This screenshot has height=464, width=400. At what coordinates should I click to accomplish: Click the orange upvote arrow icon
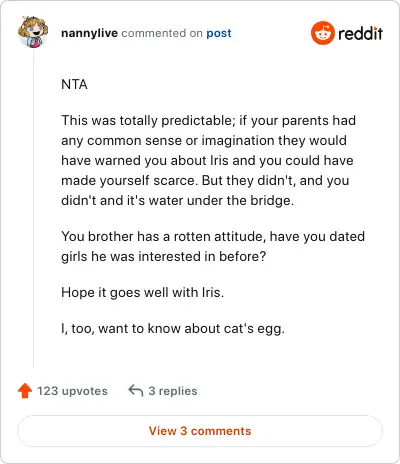click(x=25, y=391)
